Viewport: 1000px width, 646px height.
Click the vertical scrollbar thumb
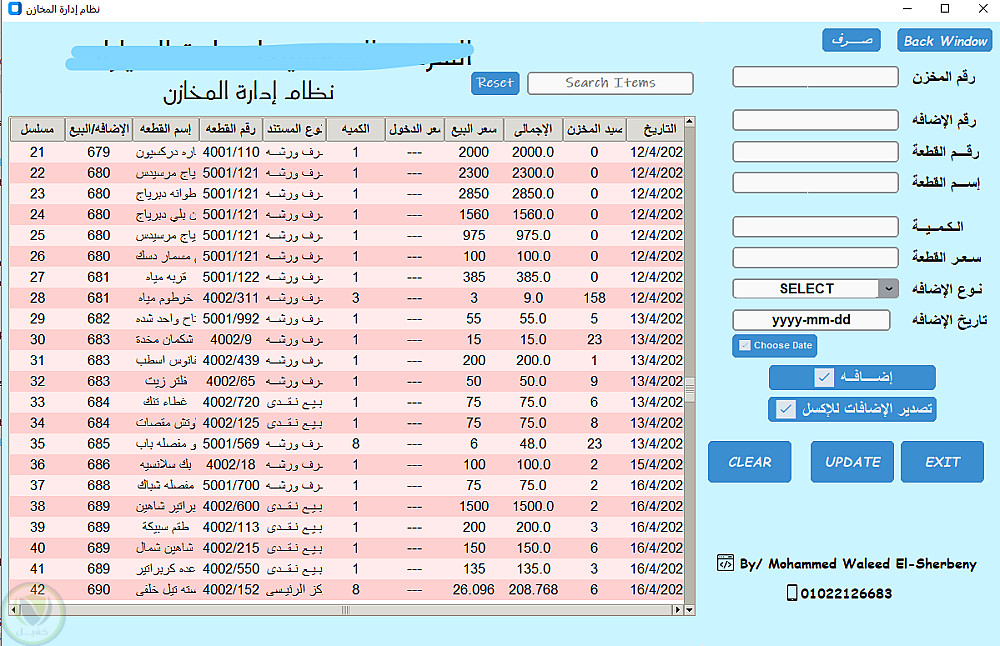tap(689, 388)
